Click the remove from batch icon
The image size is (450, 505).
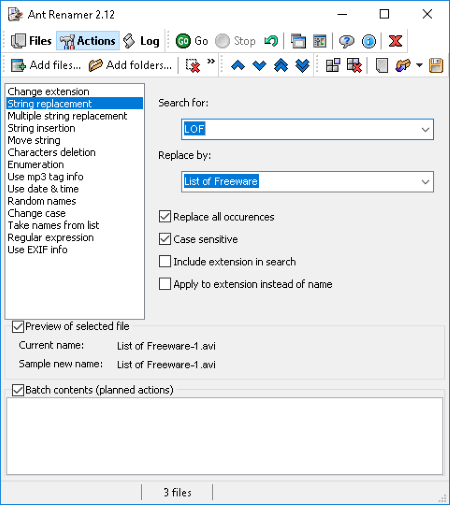(x=354, y=65)
